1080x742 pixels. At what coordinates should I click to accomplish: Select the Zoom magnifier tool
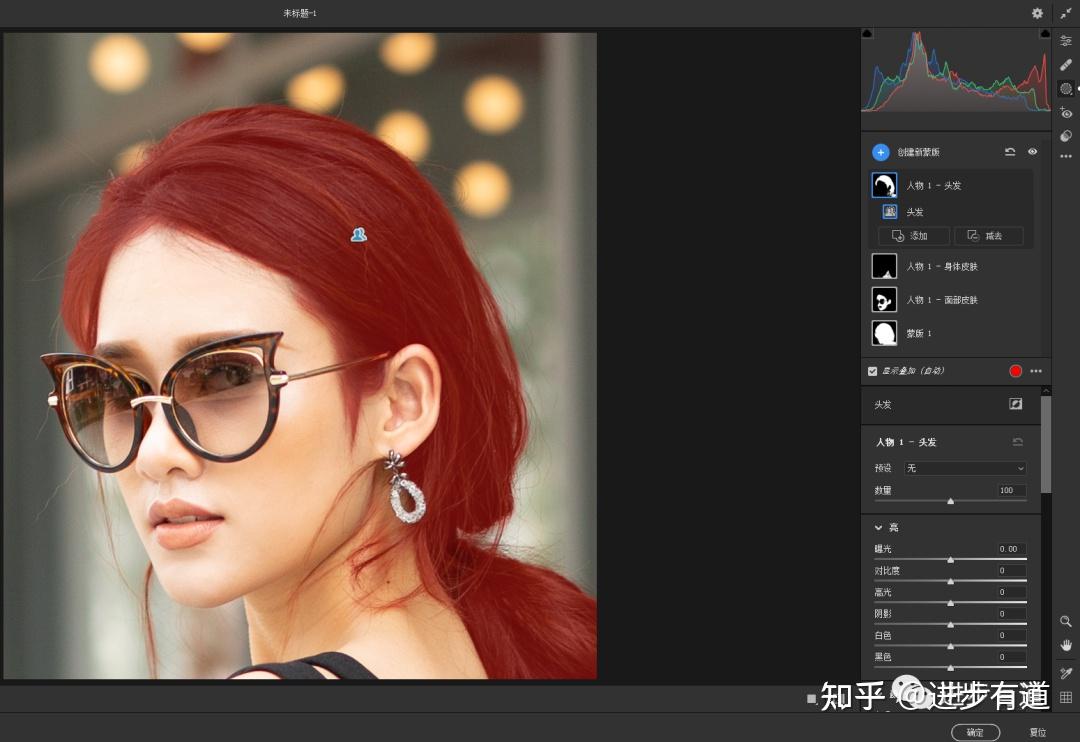pos(1066,621)
